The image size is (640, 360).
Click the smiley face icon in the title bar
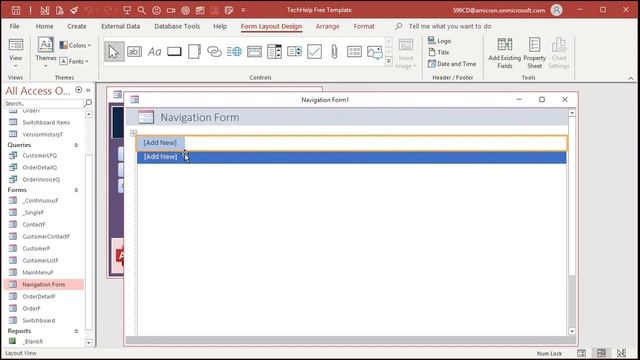tap(156, 11)
